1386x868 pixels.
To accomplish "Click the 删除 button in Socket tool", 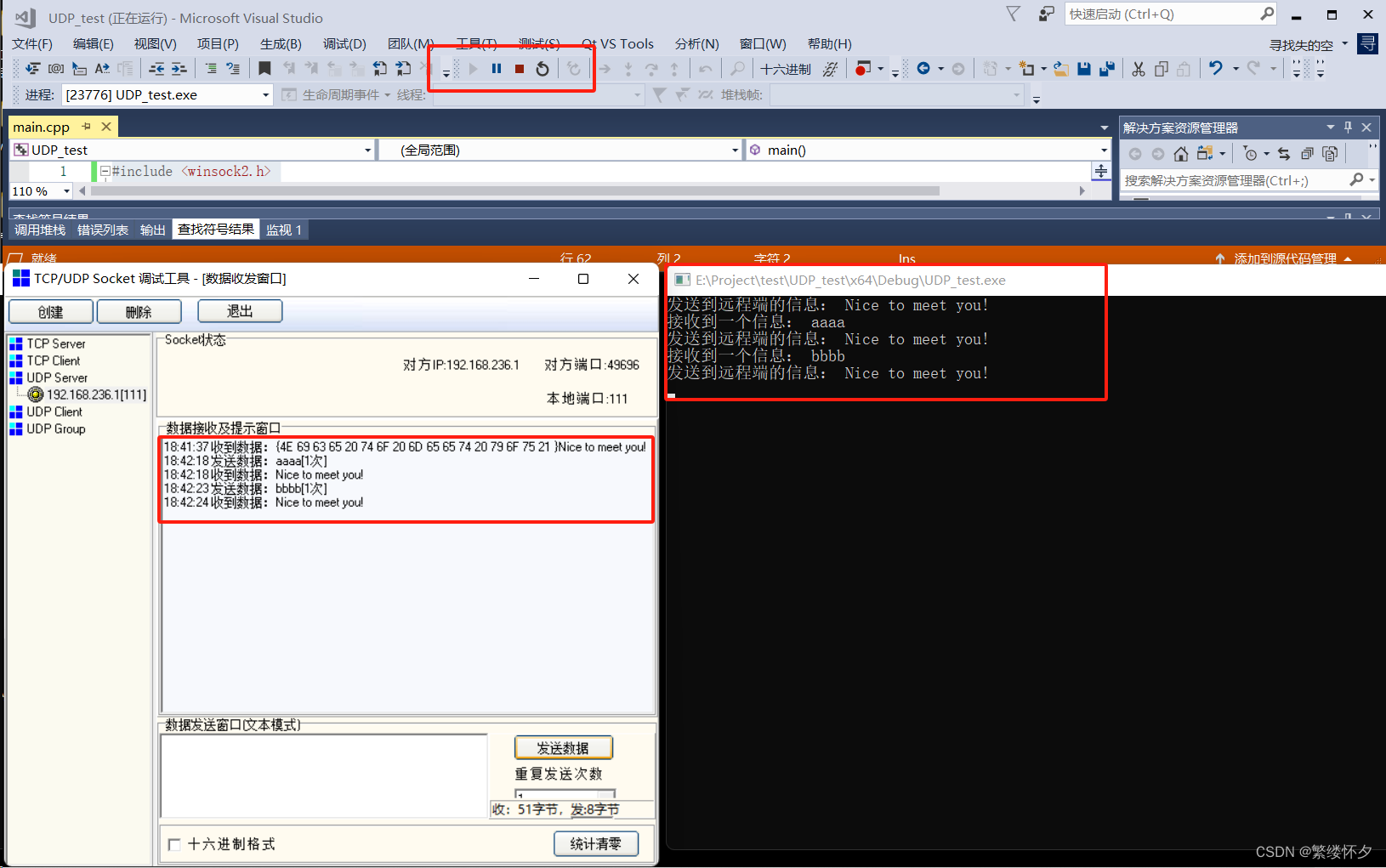I will (139, 312).
